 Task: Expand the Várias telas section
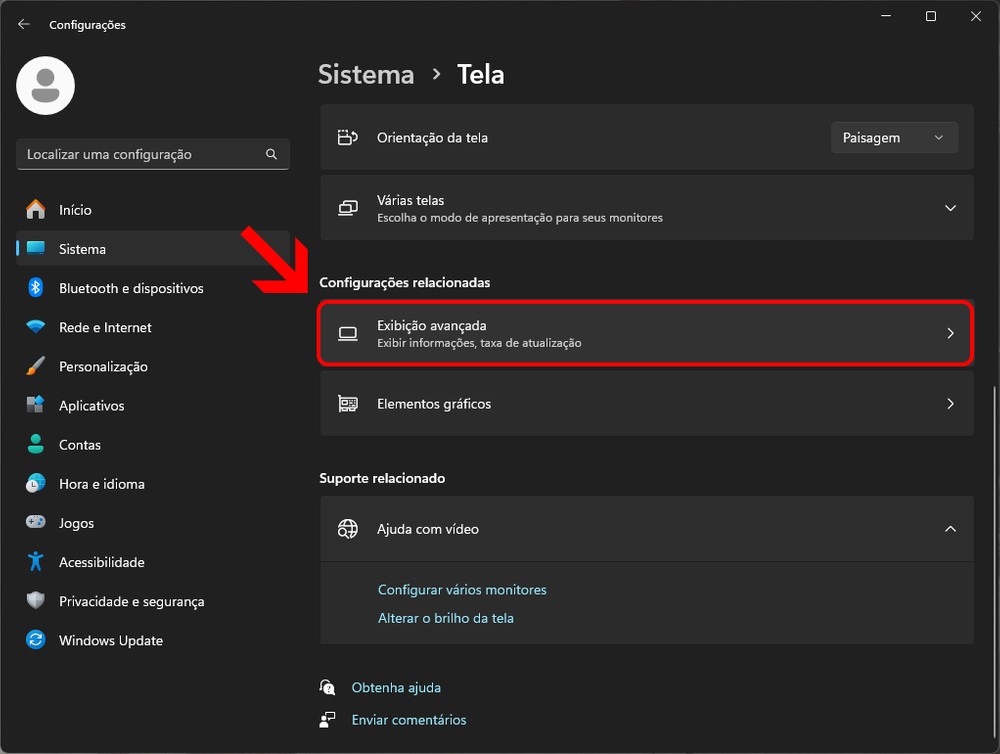[950, 208]
